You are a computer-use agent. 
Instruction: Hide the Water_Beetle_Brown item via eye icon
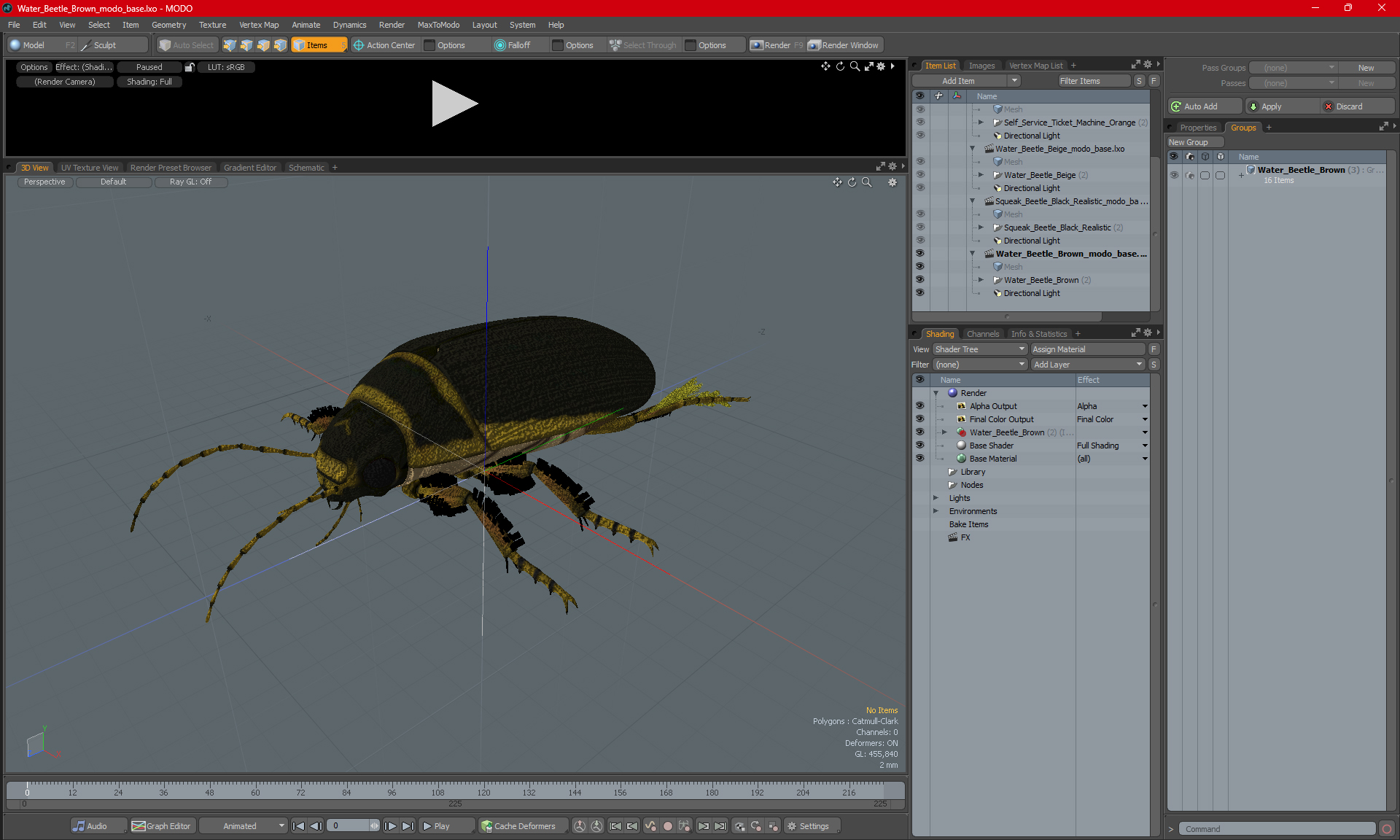point(919,280)
